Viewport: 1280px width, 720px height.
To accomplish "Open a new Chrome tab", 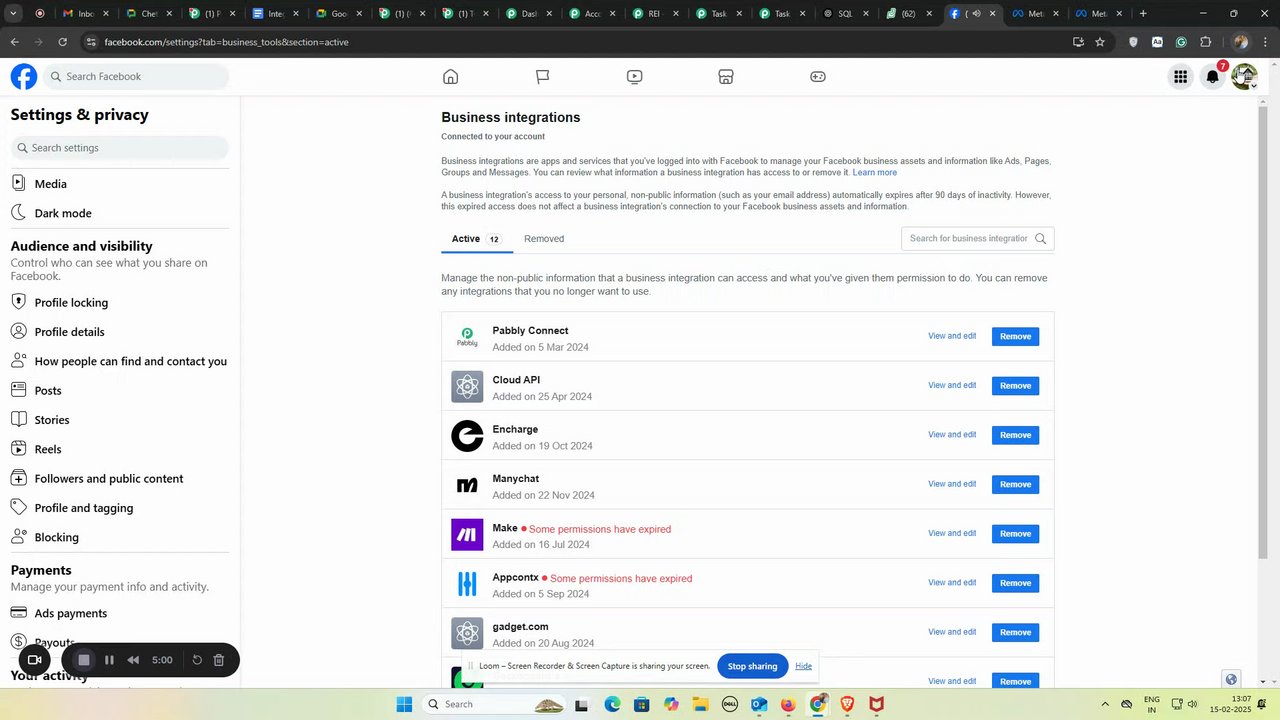I will (1143, 14).
